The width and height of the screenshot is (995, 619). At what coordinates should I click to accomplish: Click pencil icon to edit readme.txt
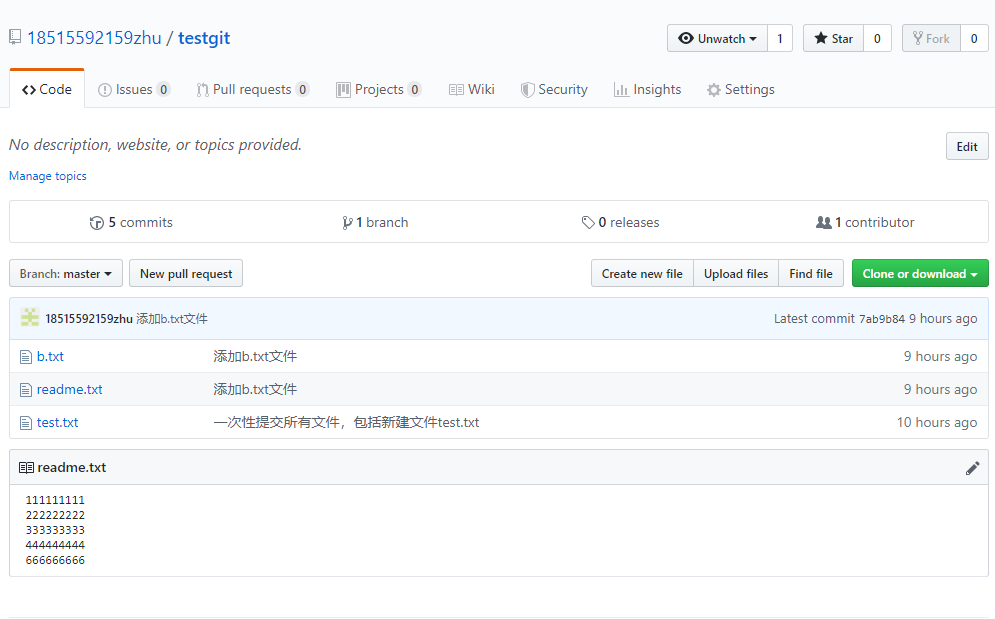click(x=973, y=469)
